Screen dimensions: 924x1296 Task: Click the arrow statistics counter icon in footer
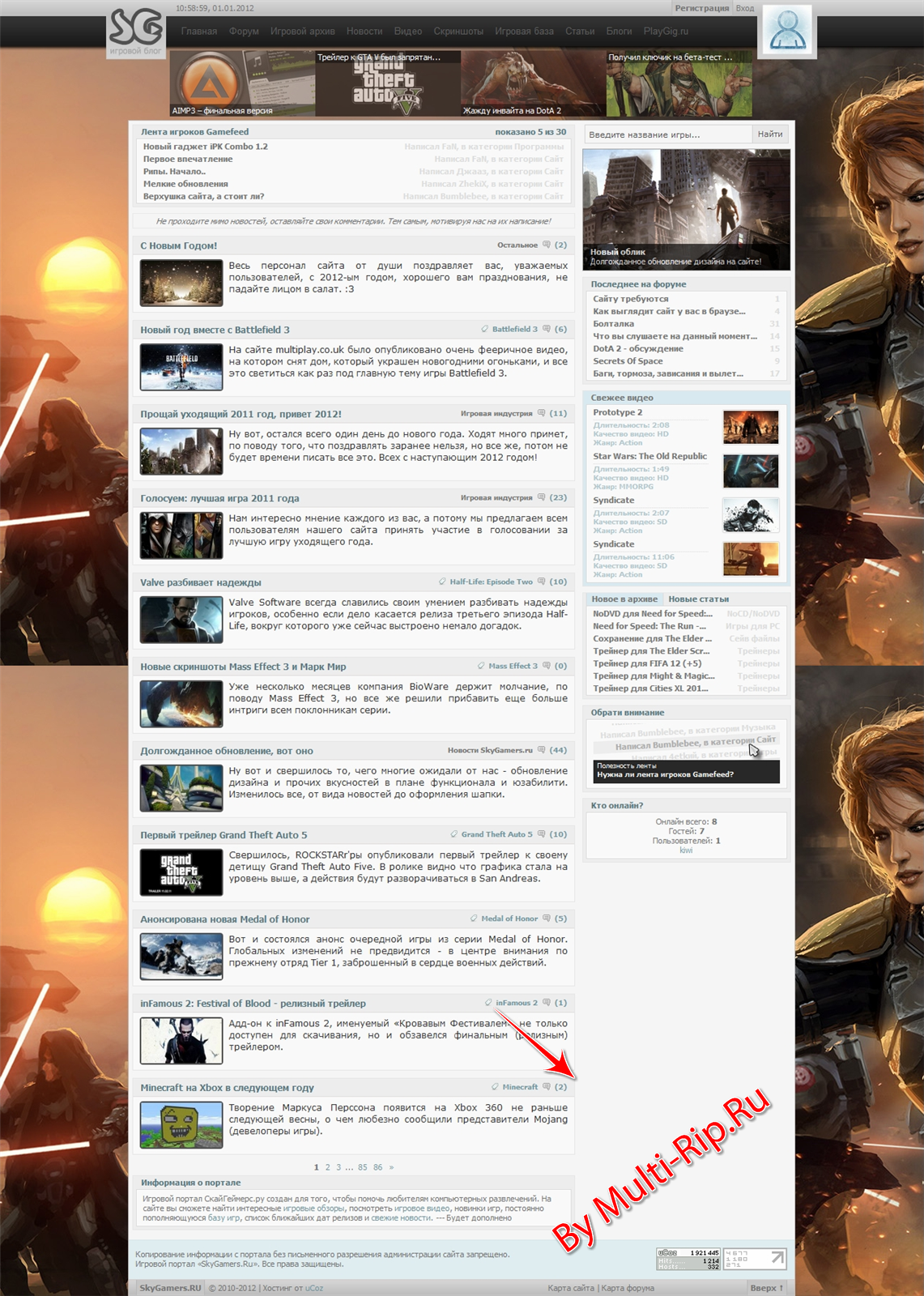(754, 1259)
